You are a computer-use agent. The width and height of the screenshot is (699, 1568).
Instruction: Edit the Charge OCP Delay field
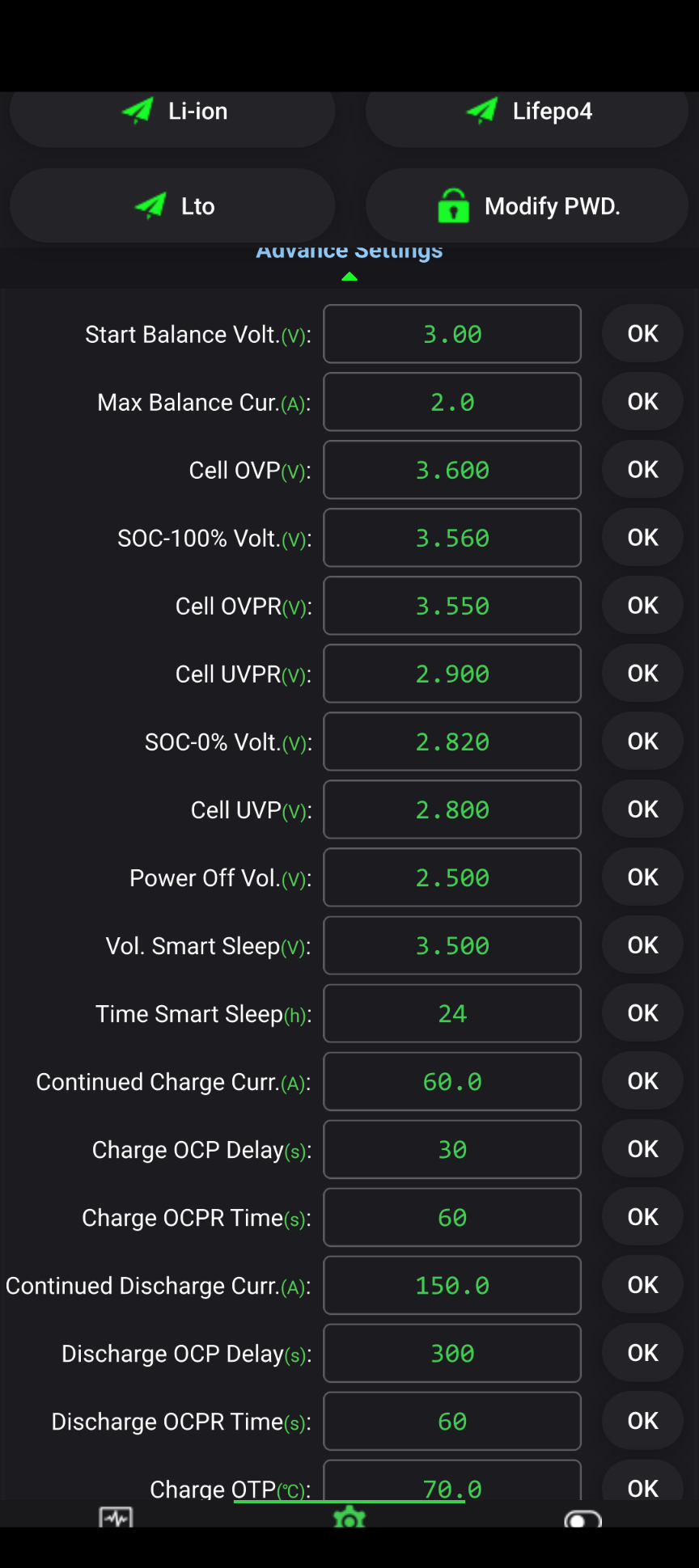(x=452, y=1149)
